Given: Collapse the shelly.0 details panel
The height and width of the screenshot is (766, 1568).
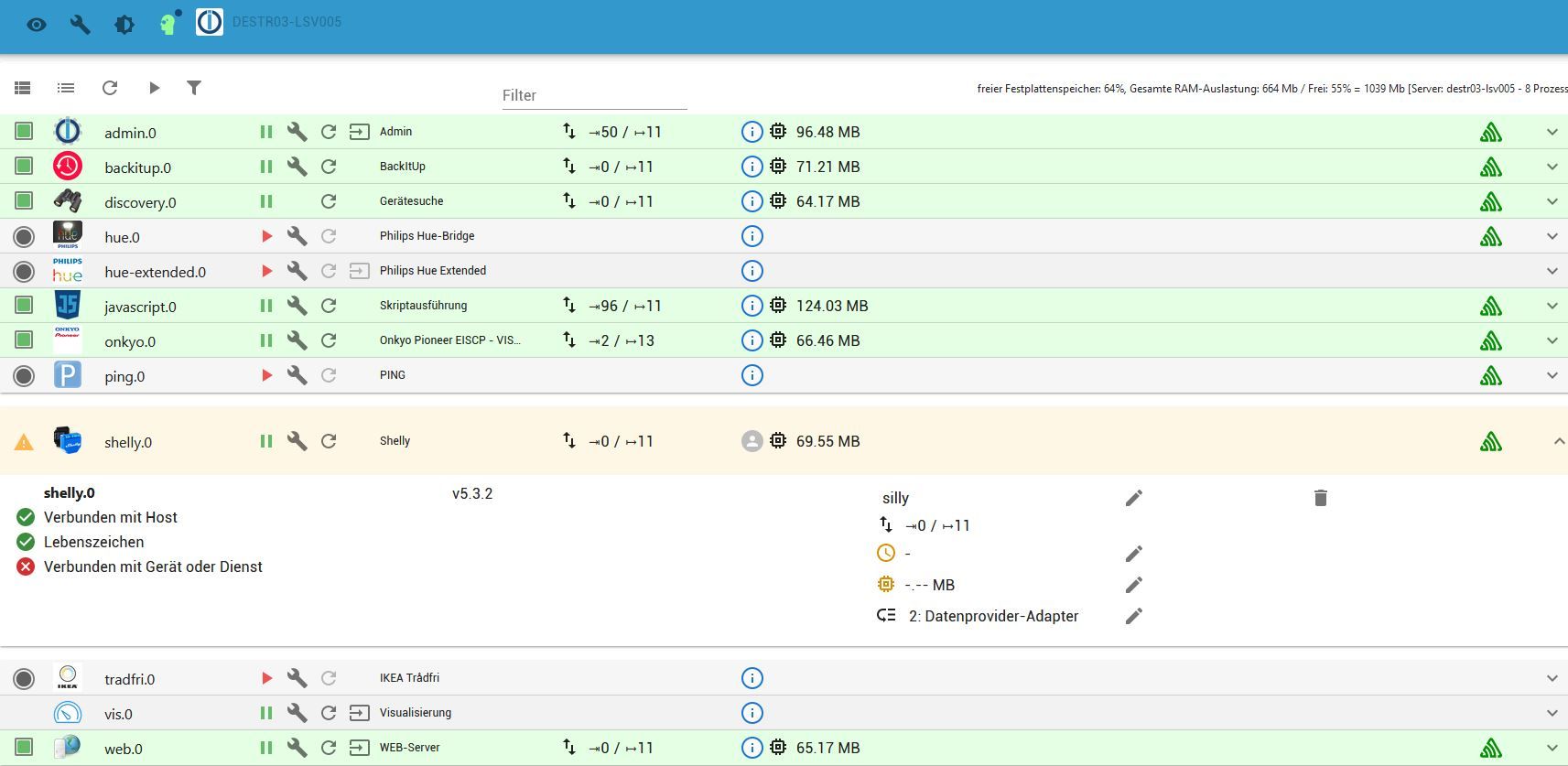Looking at the screenshot, I should pos(1558,441).
